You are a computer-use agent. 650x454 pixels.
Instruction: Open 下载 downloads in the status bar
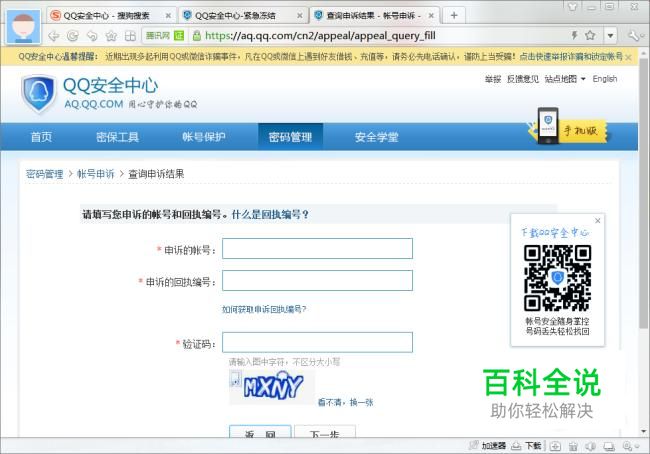[526, 446]
